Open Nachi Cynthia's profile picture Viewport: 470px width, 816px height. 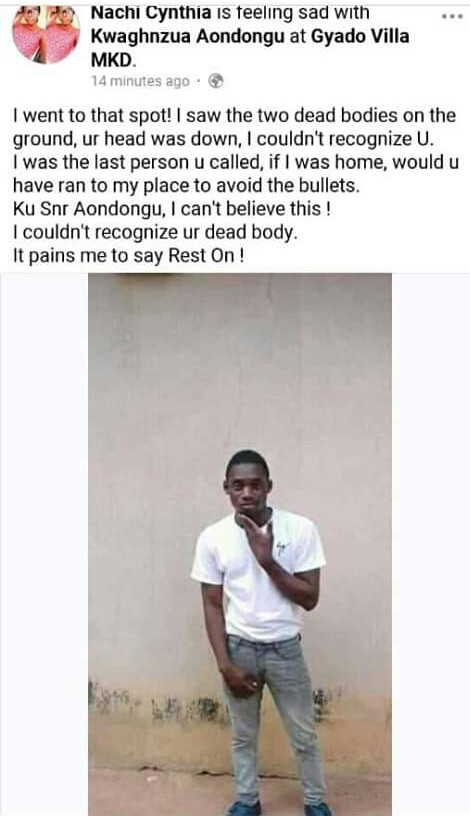[46, 35]
